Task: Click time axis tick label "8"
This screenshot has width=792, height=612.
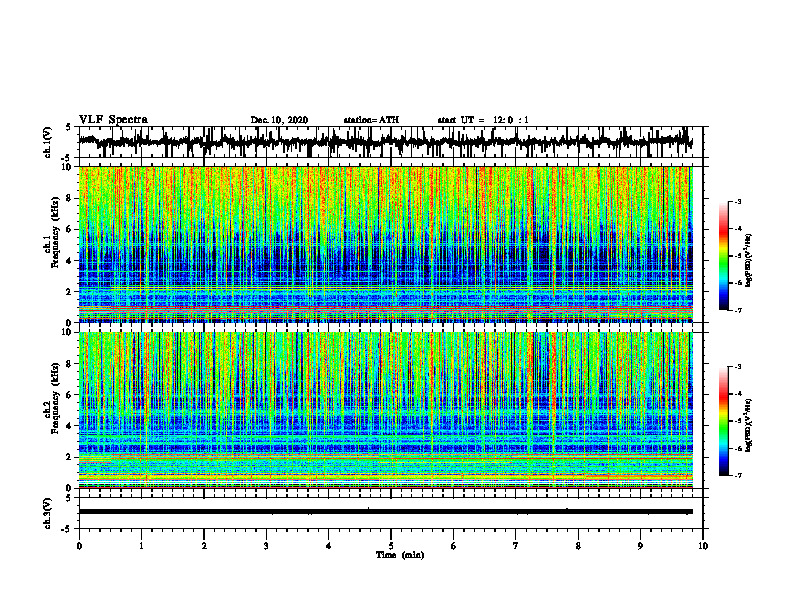Action: click(578, 546)
